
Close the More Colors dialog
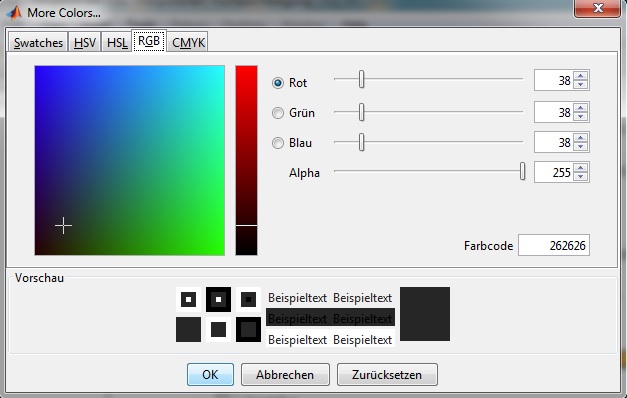pos(597,8)
